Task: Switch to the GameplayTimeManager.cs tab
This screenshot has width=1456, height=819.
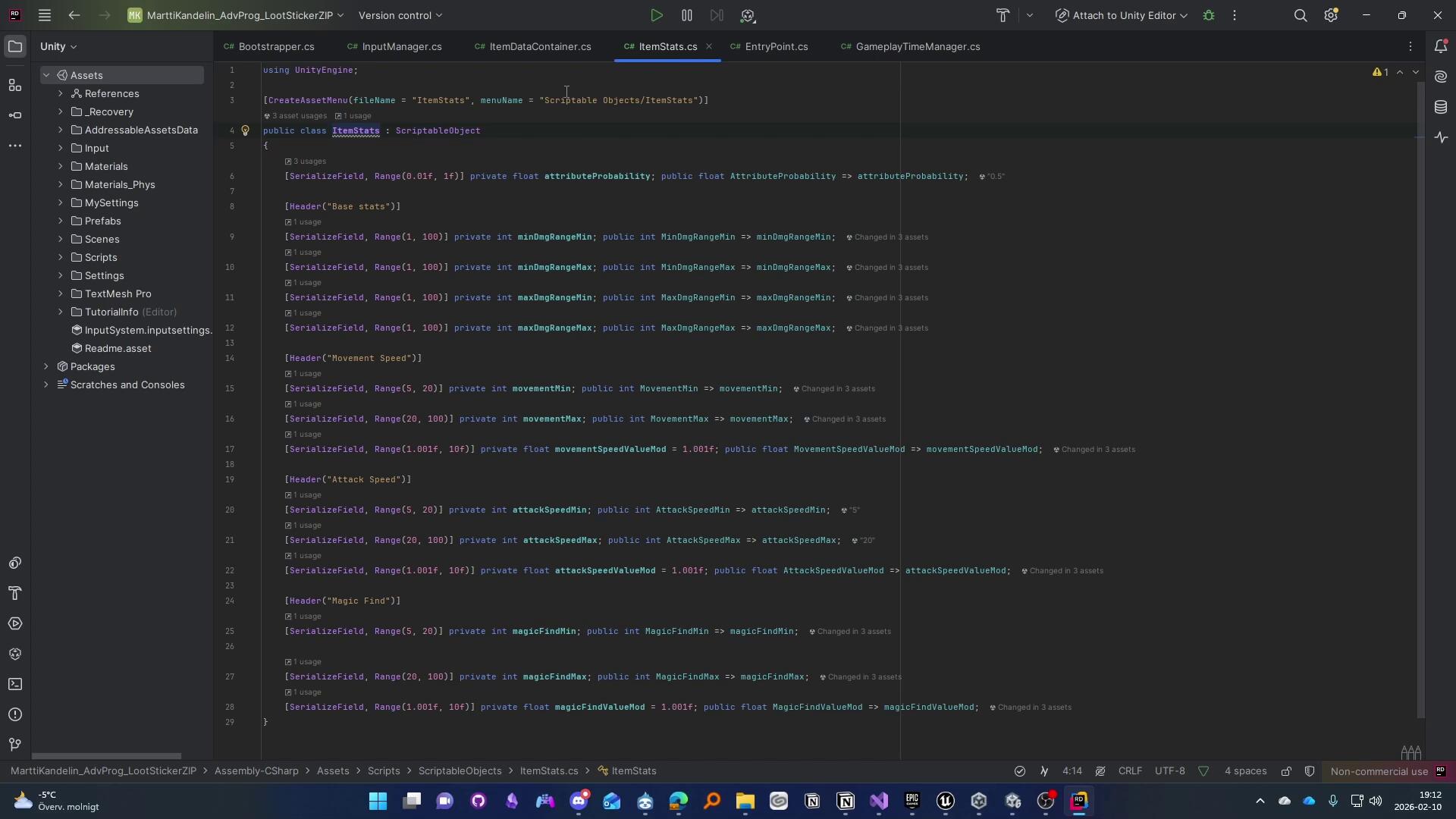Action: coord(917,46)
